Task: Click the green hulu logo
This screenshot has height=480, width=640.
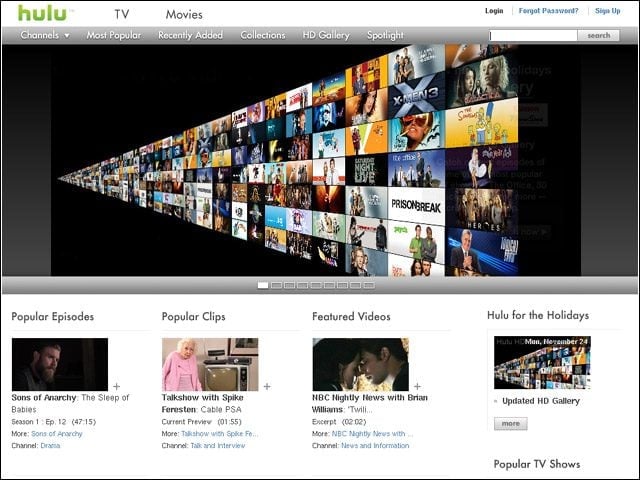Action: coord(42,13)
